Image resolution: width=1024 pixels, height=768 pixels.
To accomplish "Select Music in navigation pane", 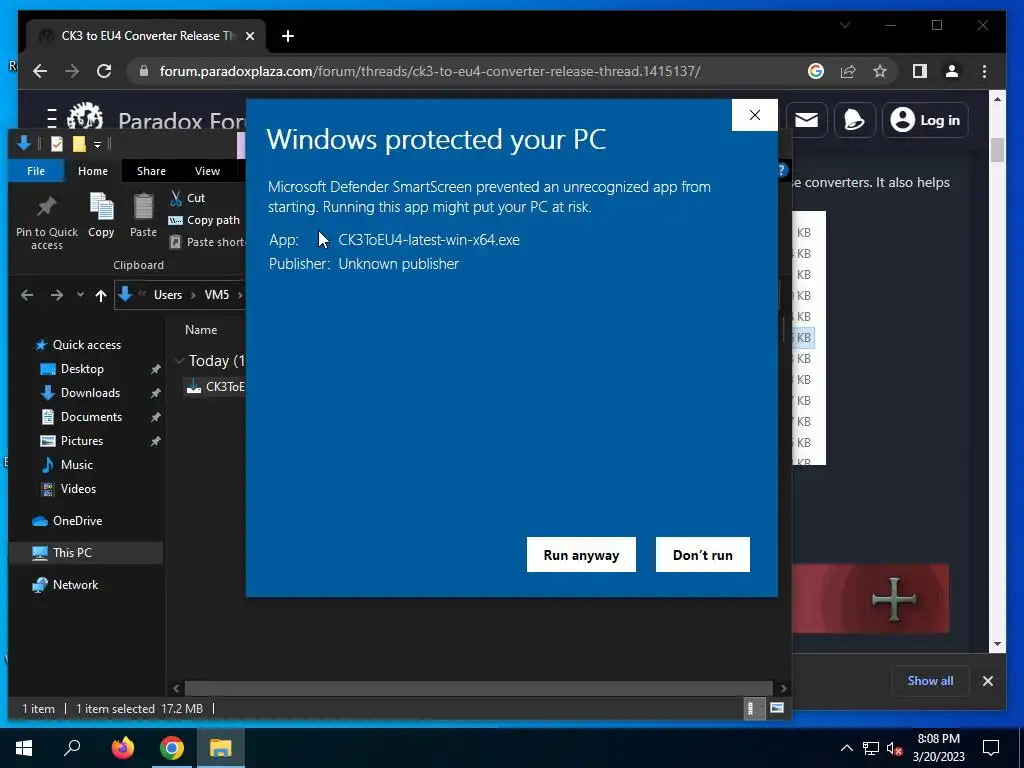I will [76, 465].
